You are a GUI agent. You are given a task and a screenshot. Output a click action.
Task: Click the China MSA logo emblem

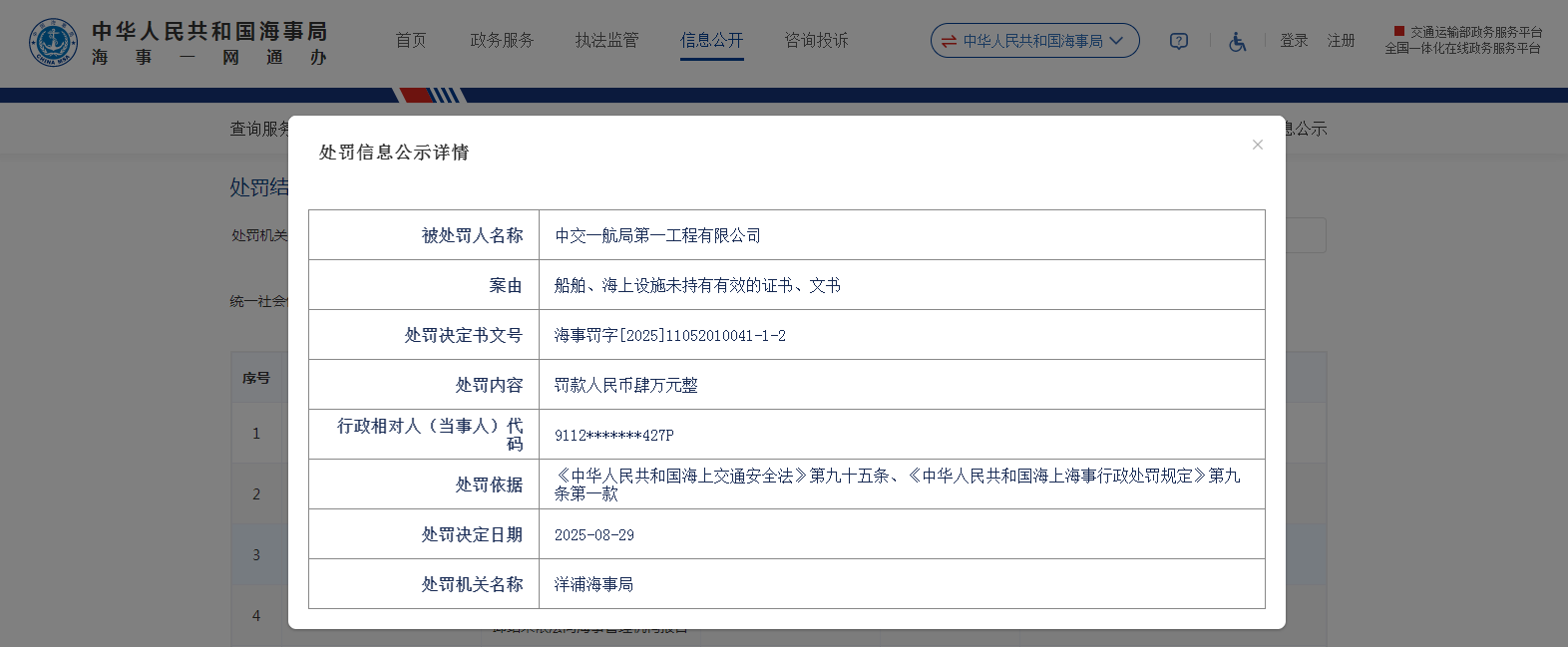(53, 42)
